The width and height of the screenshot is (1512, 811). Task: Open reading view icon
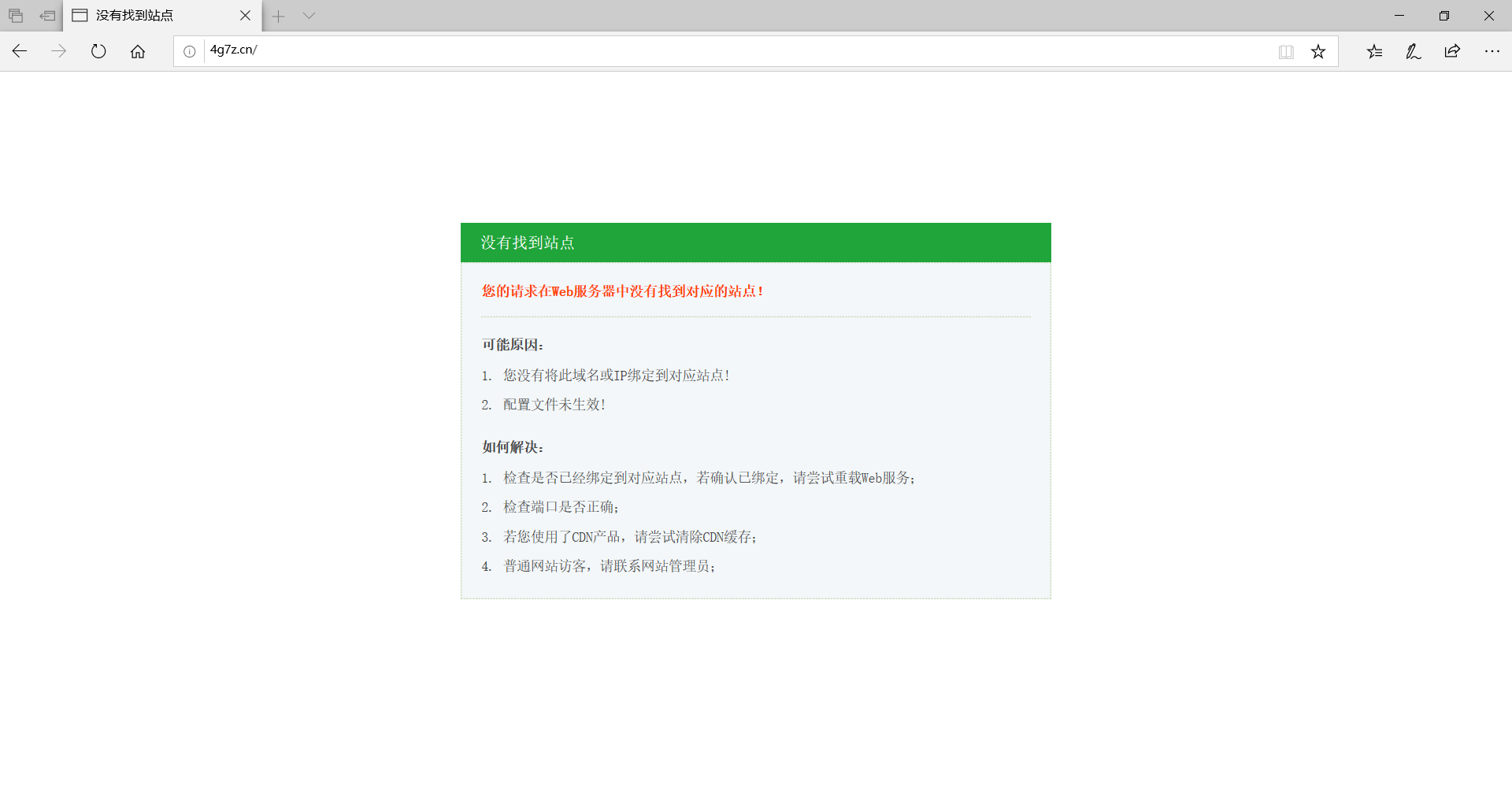tap(1286, 52)
